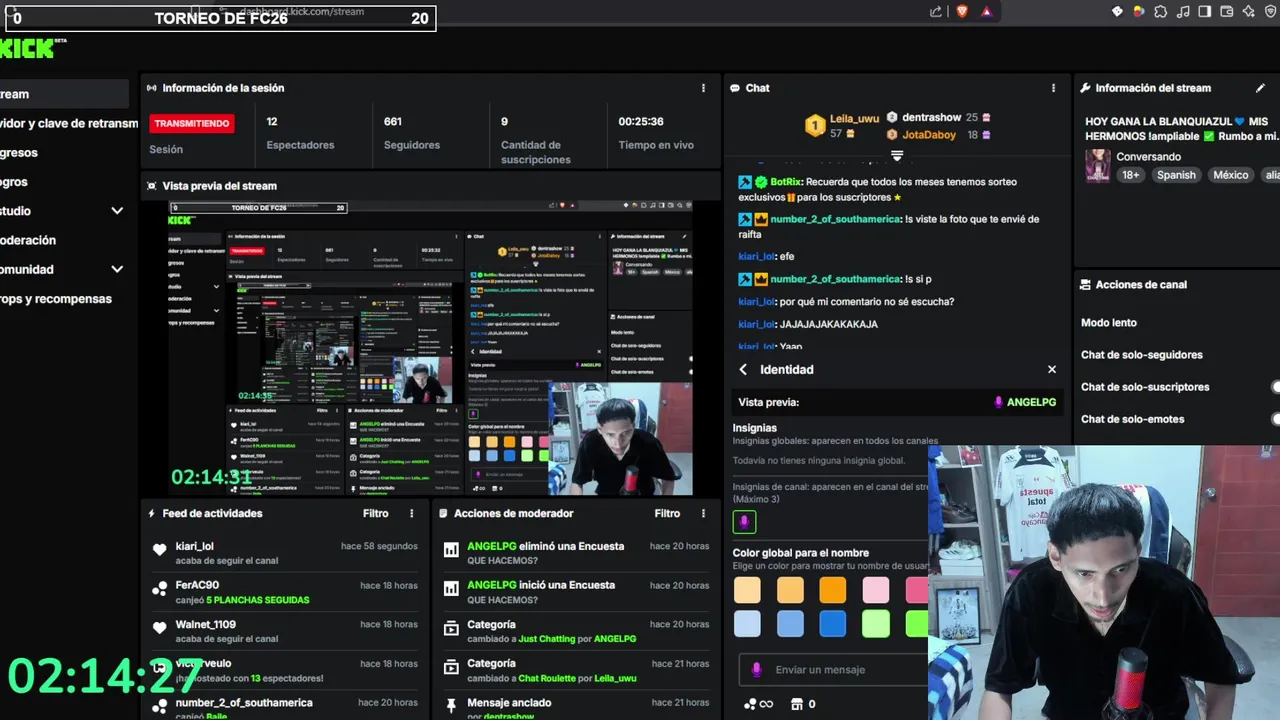Image resolution: width=1280 pixels, height=720 pixels.
Task: Click the Spanish language tag
Action: click(1176, 174)
